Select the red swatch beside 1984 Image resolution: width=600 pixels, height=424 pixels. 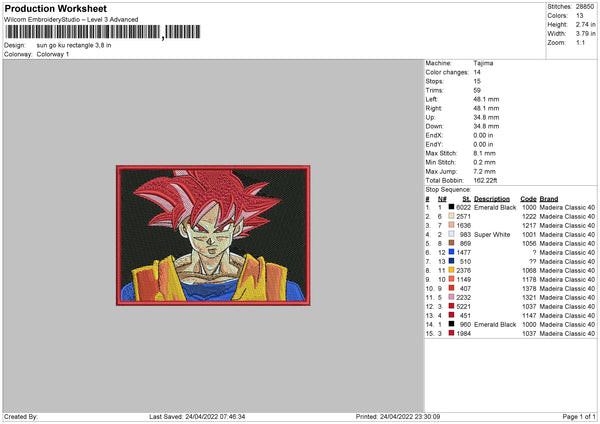tap(451, 333)
